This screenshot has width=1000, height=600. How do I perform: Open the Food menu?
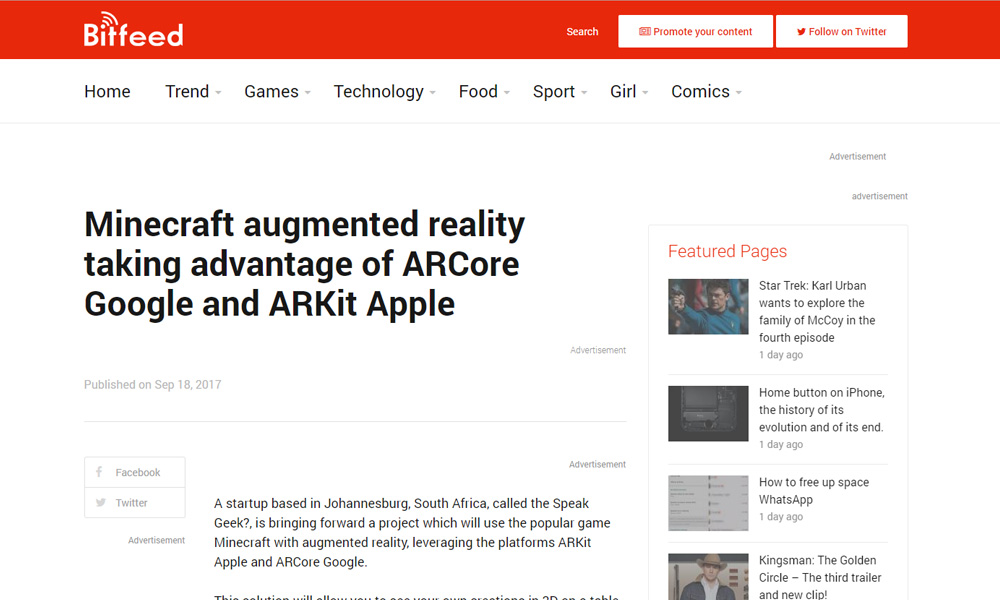(x=478, y=92)
